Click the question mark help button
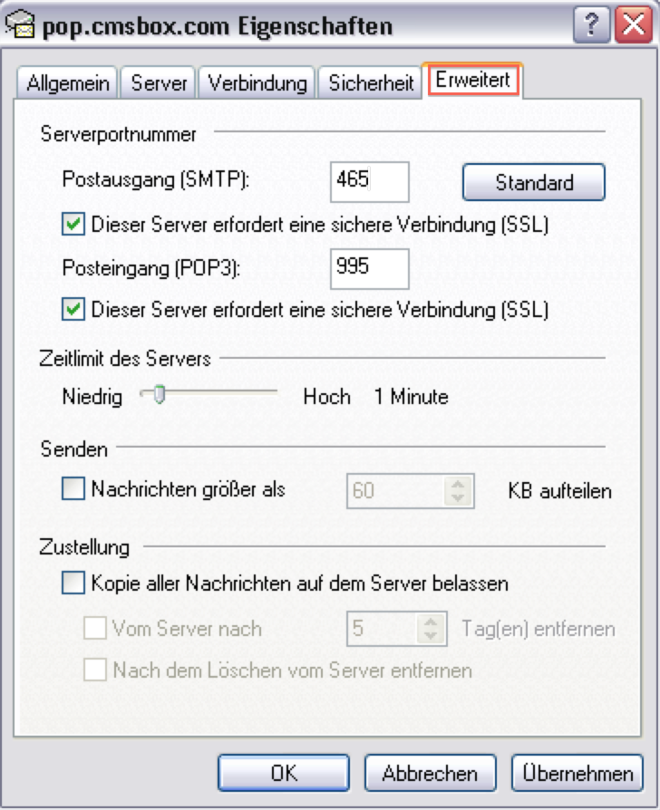The width and height of the screenshot is (660, 810). coord(591,27)
